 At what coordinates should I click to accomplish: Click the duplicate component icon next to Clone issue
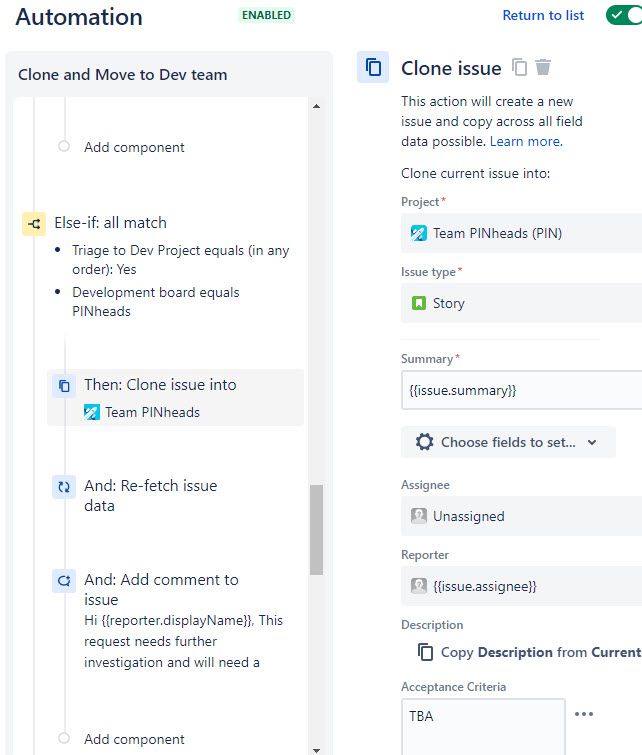pos(519,67)
